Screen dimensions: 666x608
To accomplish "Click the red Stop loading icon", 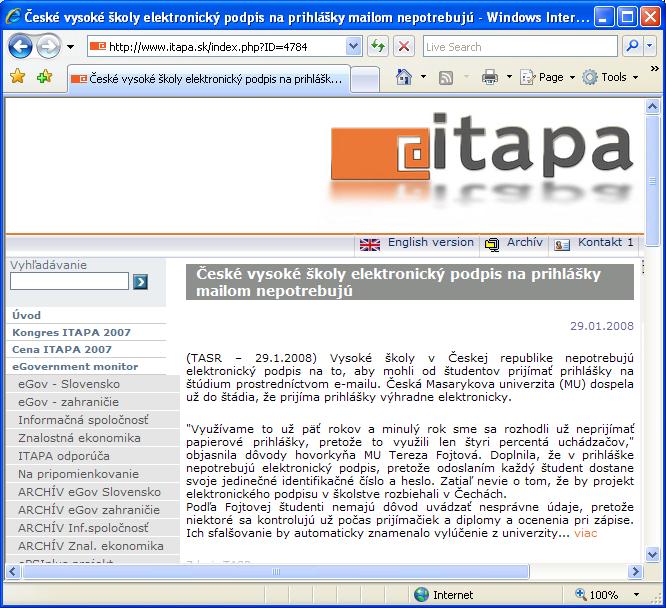I will tap(404, 46).
